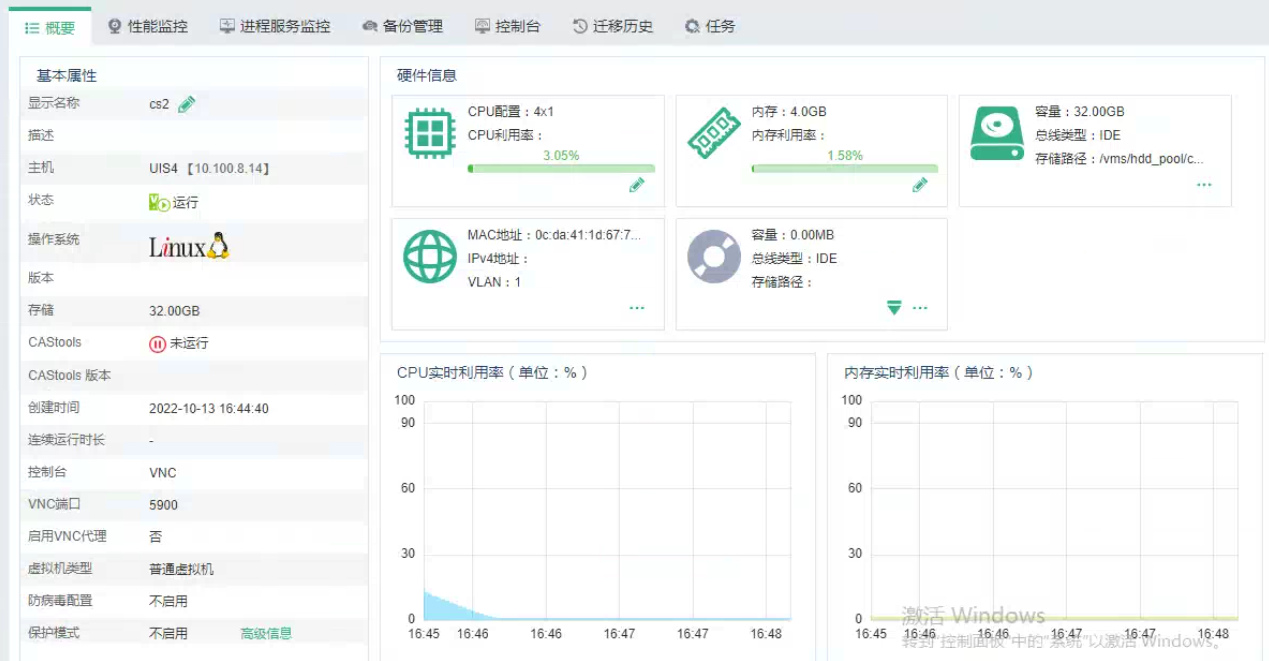Viewport: 1269px width, 661px height.
Task: Click the CD-ROM disc icon
Action: [x=714, y=257]
